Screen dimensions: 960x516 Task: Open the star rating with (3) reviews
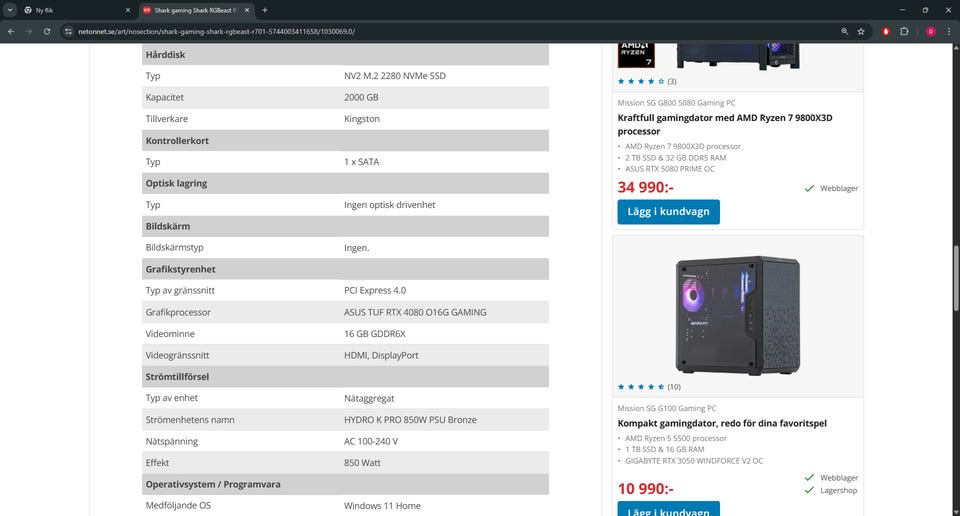click(647, 81)
